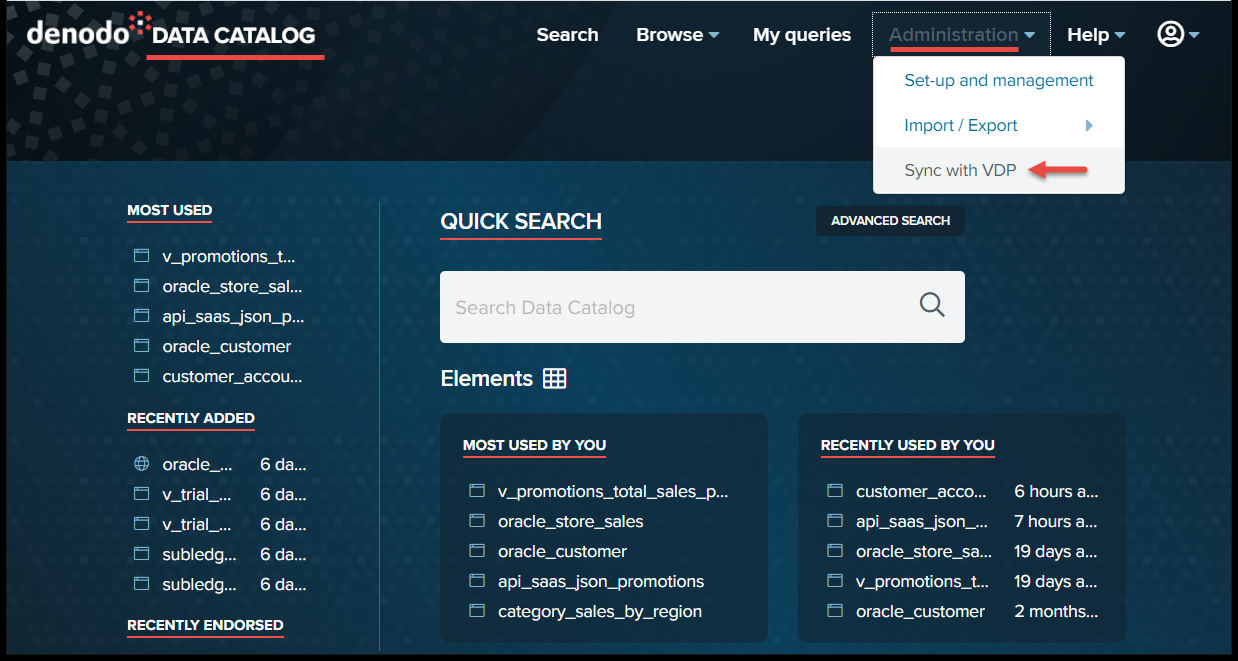Viewport: 1238px width, 661px height.
Task: Open v_promotions_t... in Most Used sidebar
Action: pyautogui.click(x=229, y=256)
